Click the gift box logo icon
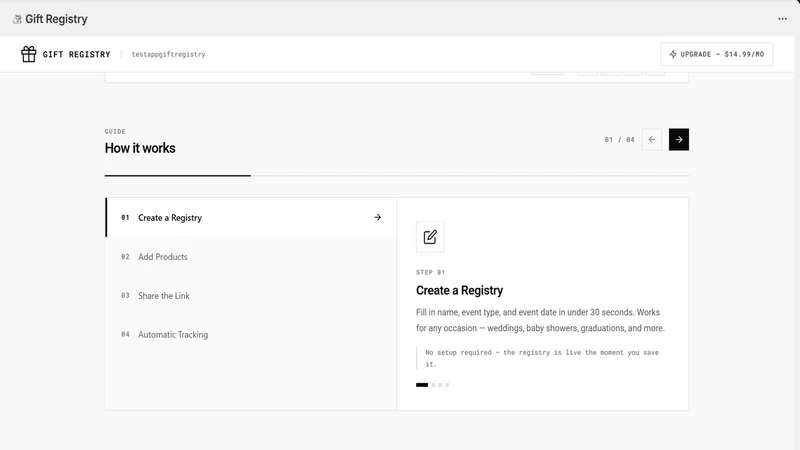This screenshot has width=800, height=450. click(29, 54)
